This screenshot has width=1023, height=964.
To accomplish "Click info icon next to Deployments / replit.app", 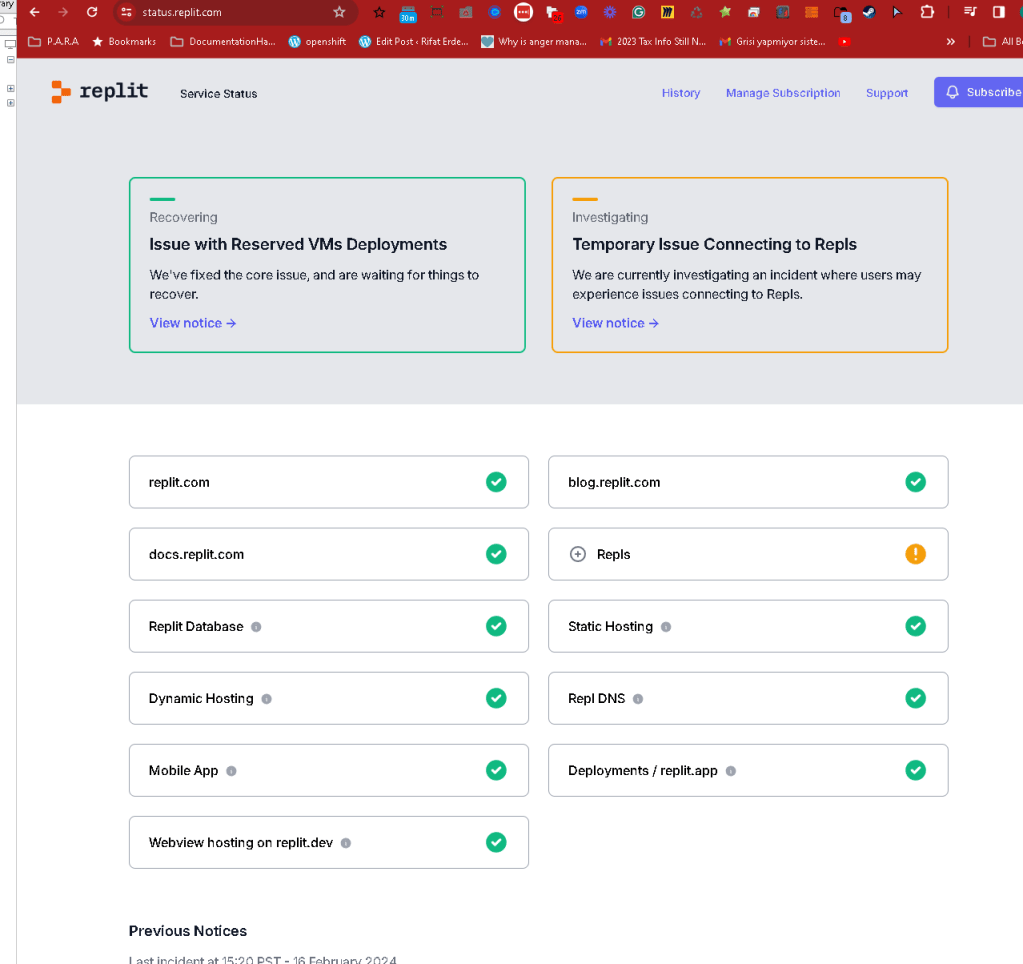I will click(x=731, y=771).
